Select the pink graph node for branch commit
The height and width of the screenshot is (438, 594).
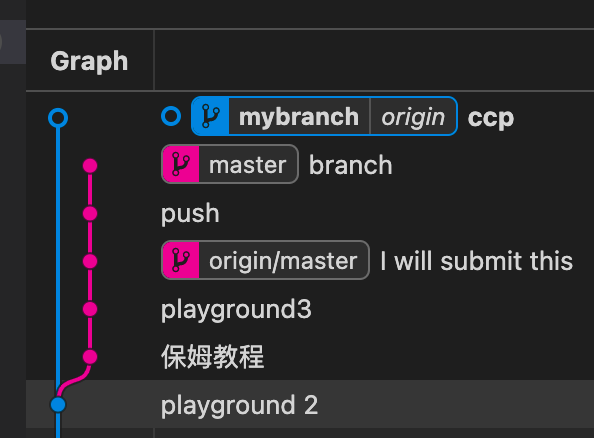90,166
